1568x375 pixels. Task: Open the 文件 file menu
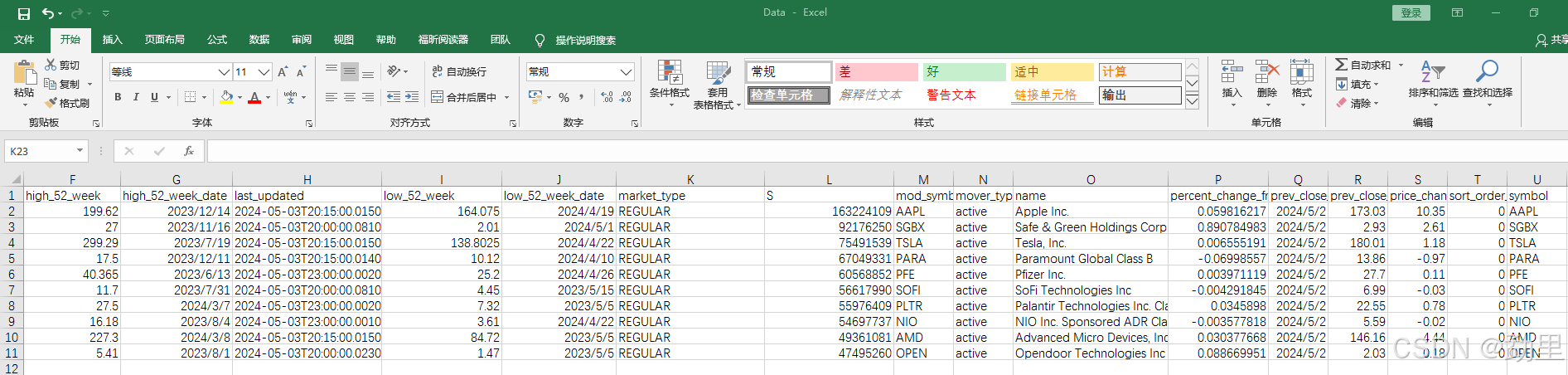pyautogui.click(x=24, y=40)
